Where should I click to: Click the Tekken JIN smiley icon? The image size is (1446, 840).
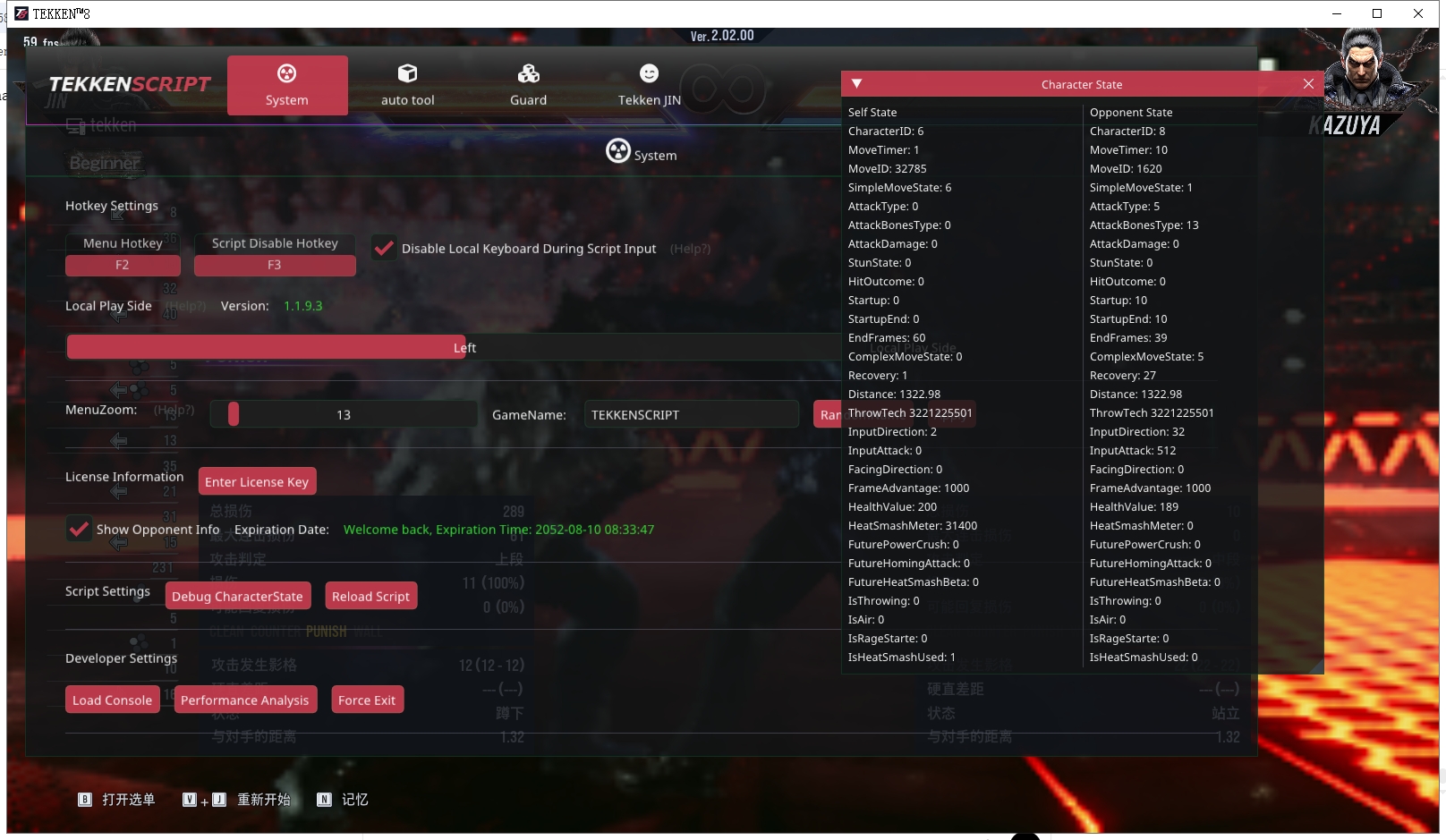click(x=650, y=73)
